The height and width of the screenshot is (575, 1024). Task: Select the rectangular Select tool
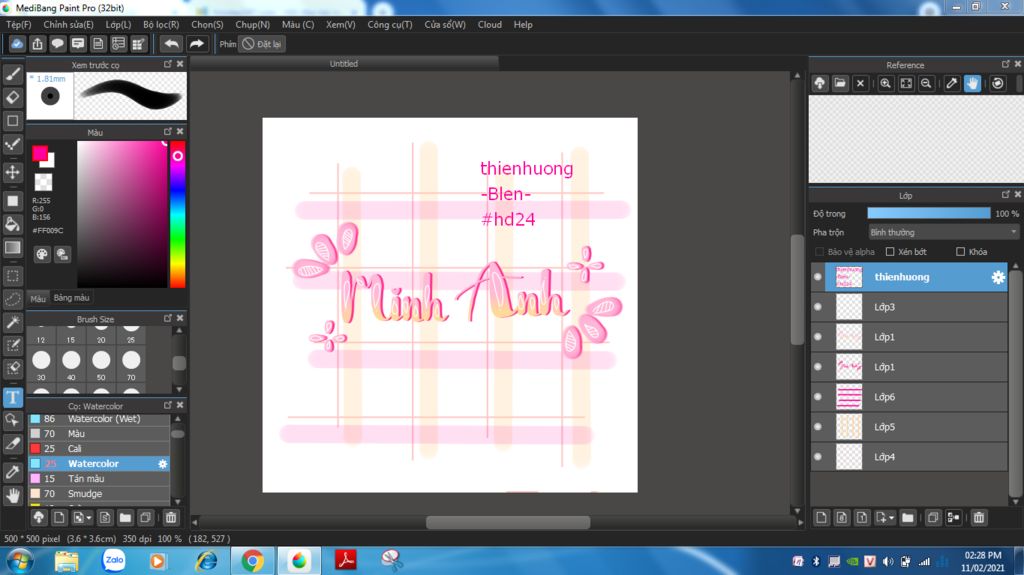pos(12,276)
